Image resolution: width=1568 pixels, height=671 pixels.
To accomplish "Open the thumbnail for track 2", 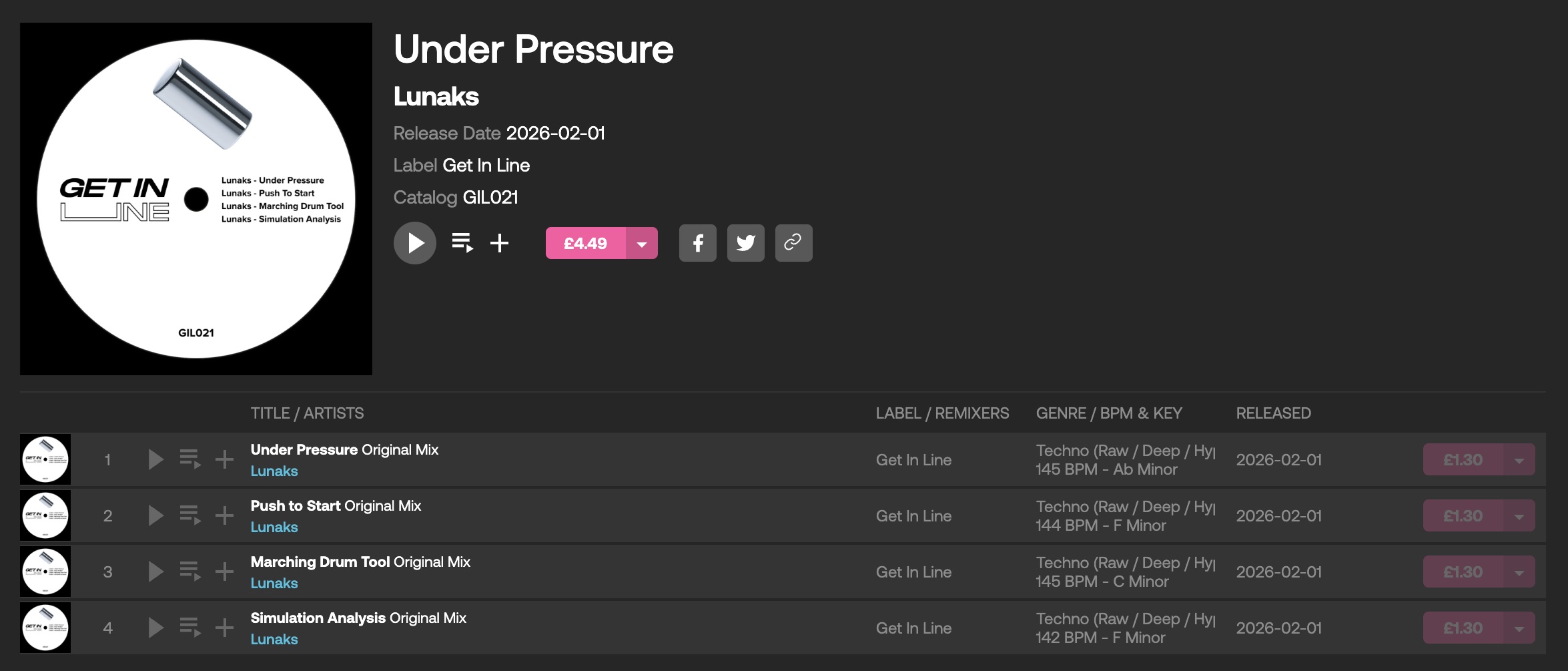I will (x=45, y=515).
